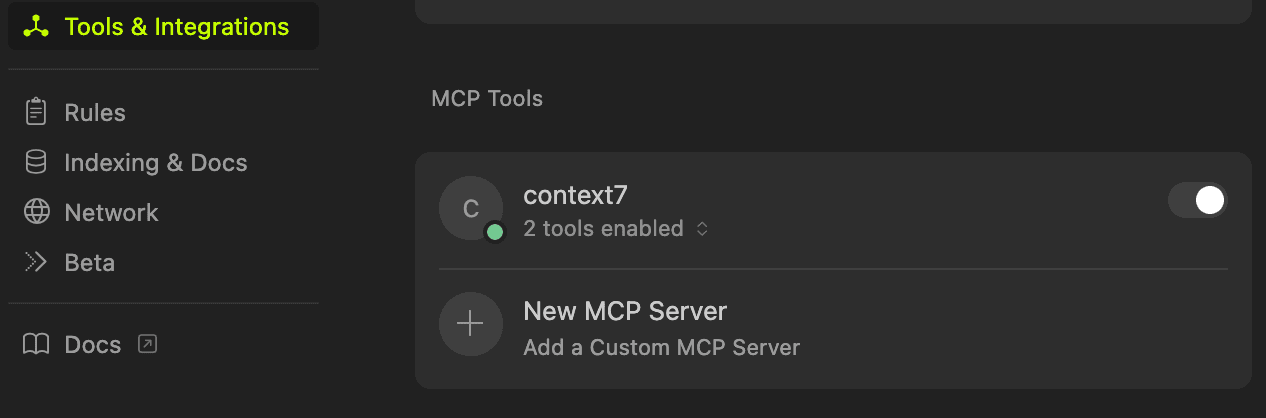Image resolution: width=1266 pixels, height=418 pixels.
Task: Click the Docs book icon
Action: 36,345
